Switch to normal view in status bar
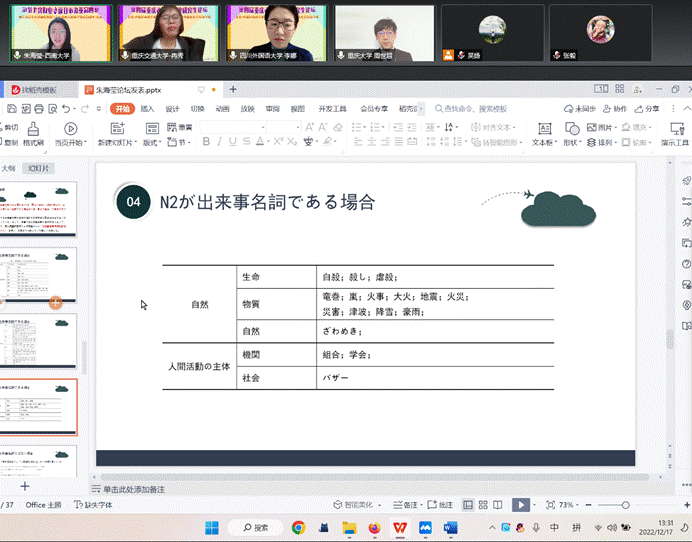Image resolution: width=692 pixels, height=542 pixels. click(x=469, y=505)
